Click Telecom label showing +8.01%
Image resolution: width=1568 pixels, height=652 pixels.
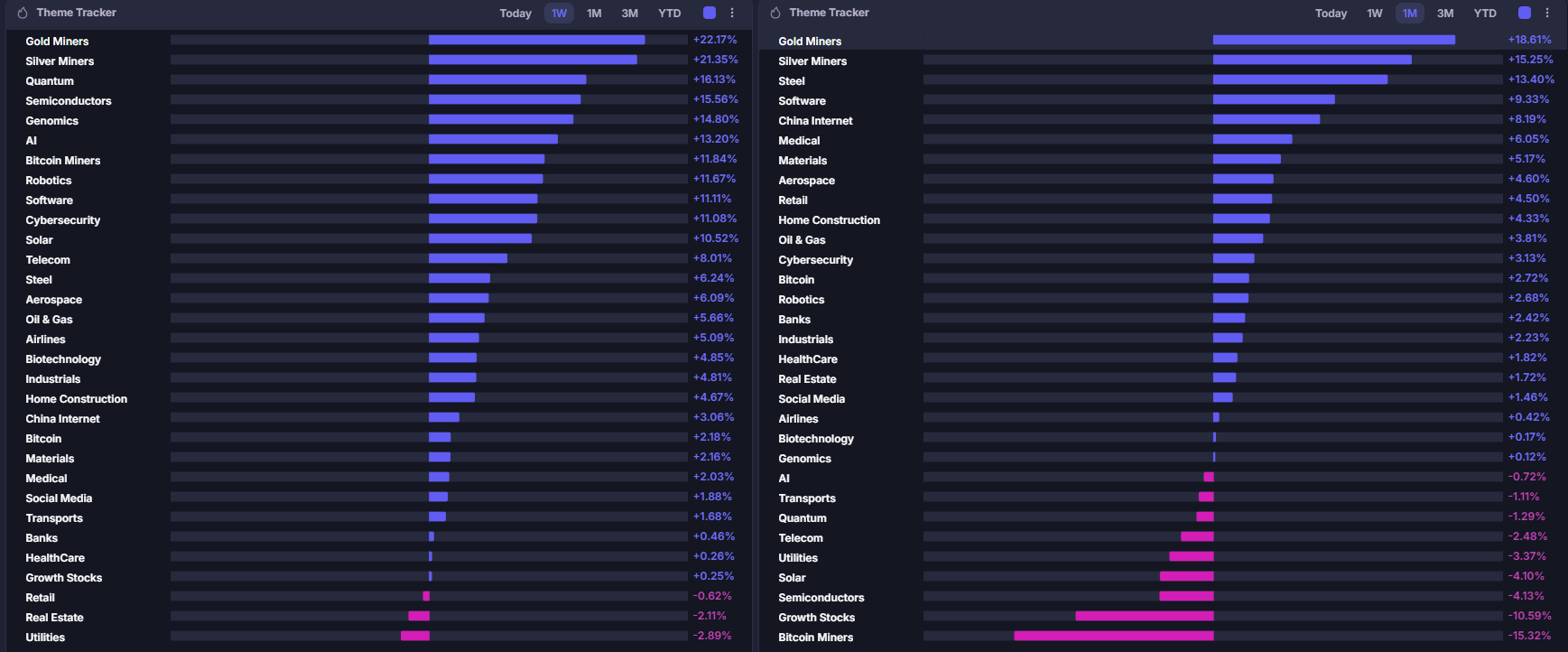[48, 260]
